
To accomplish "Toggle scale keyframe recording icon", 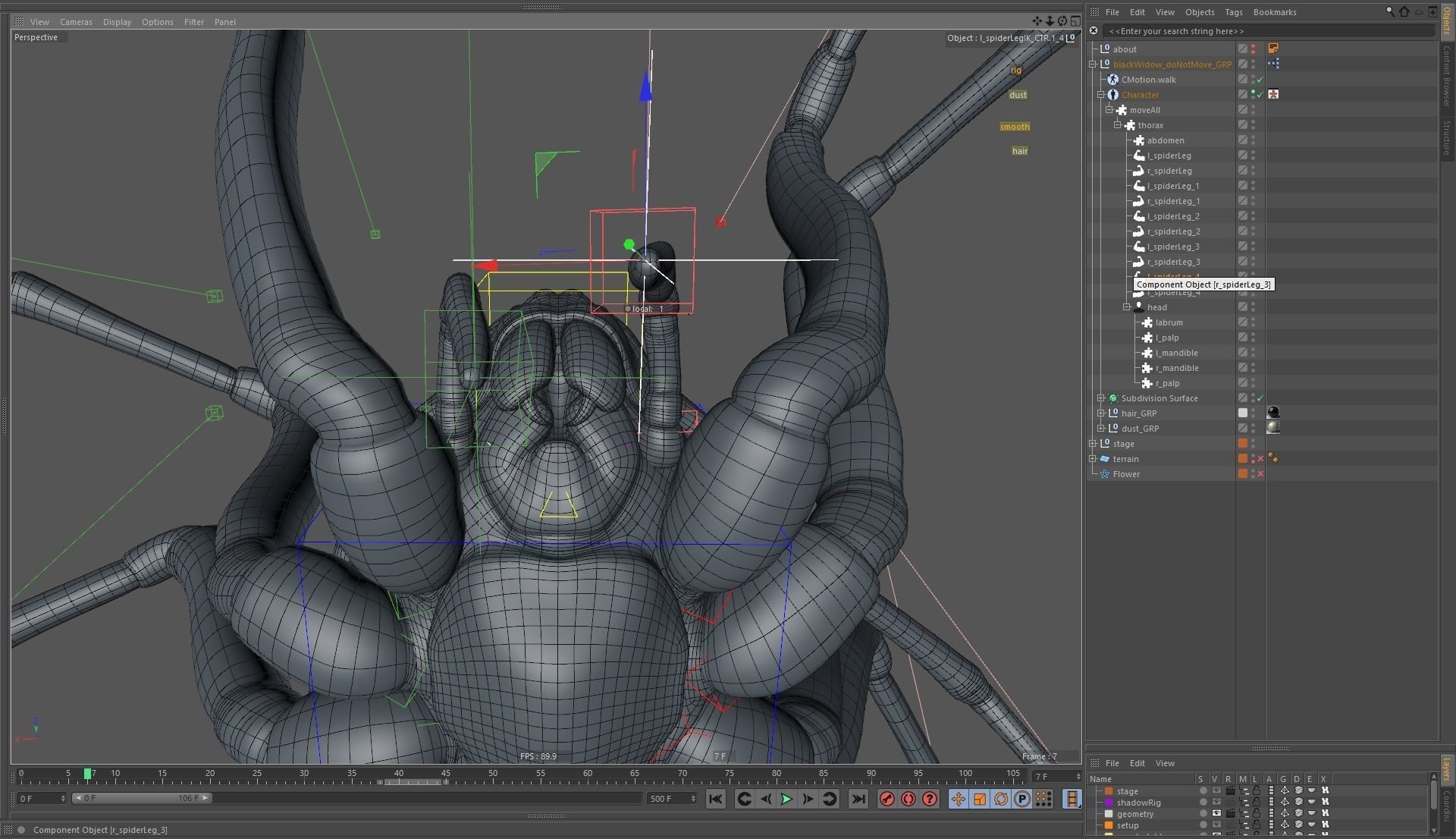I will [x=979, y=799].
